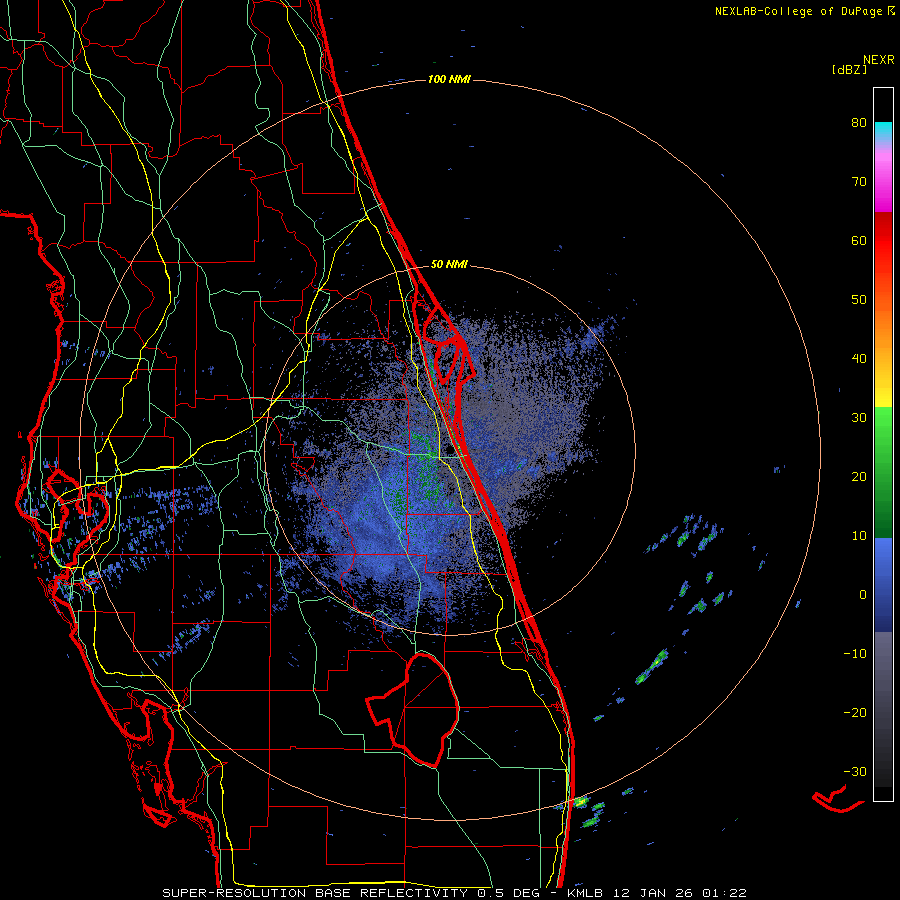Click the 80 dBZ scale value
Viewport: 900px width, 900px height.
[859, 123]
